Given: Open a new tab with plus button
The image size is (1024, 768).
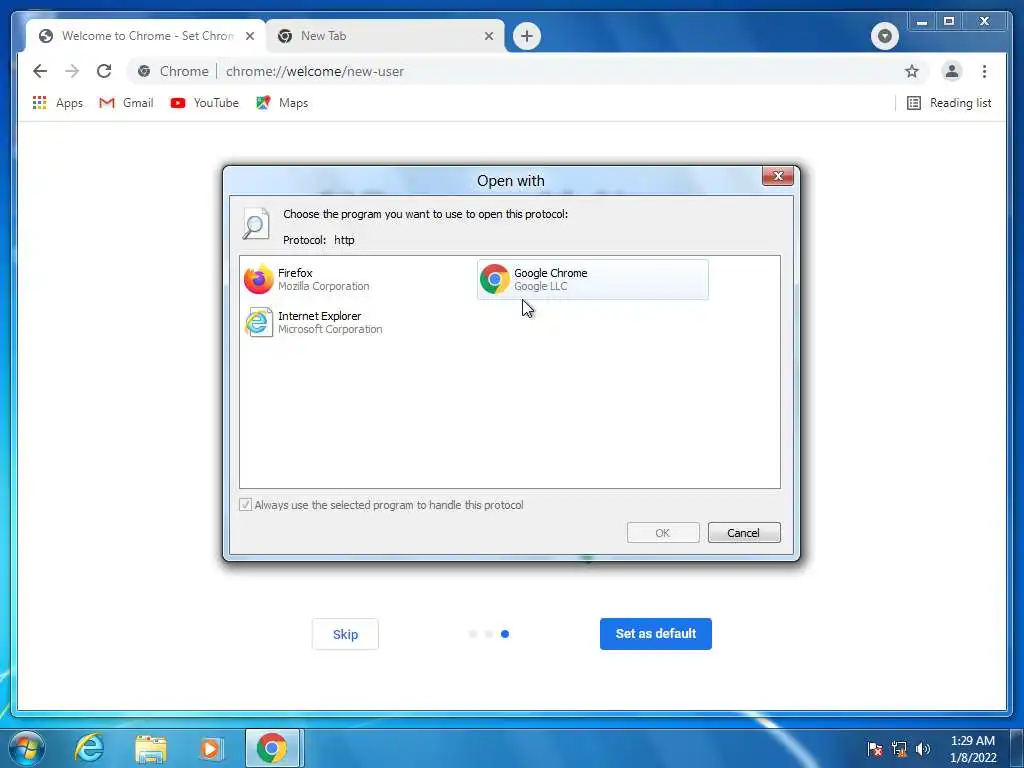Looking at the screenshot, I should tap(526, 36).
